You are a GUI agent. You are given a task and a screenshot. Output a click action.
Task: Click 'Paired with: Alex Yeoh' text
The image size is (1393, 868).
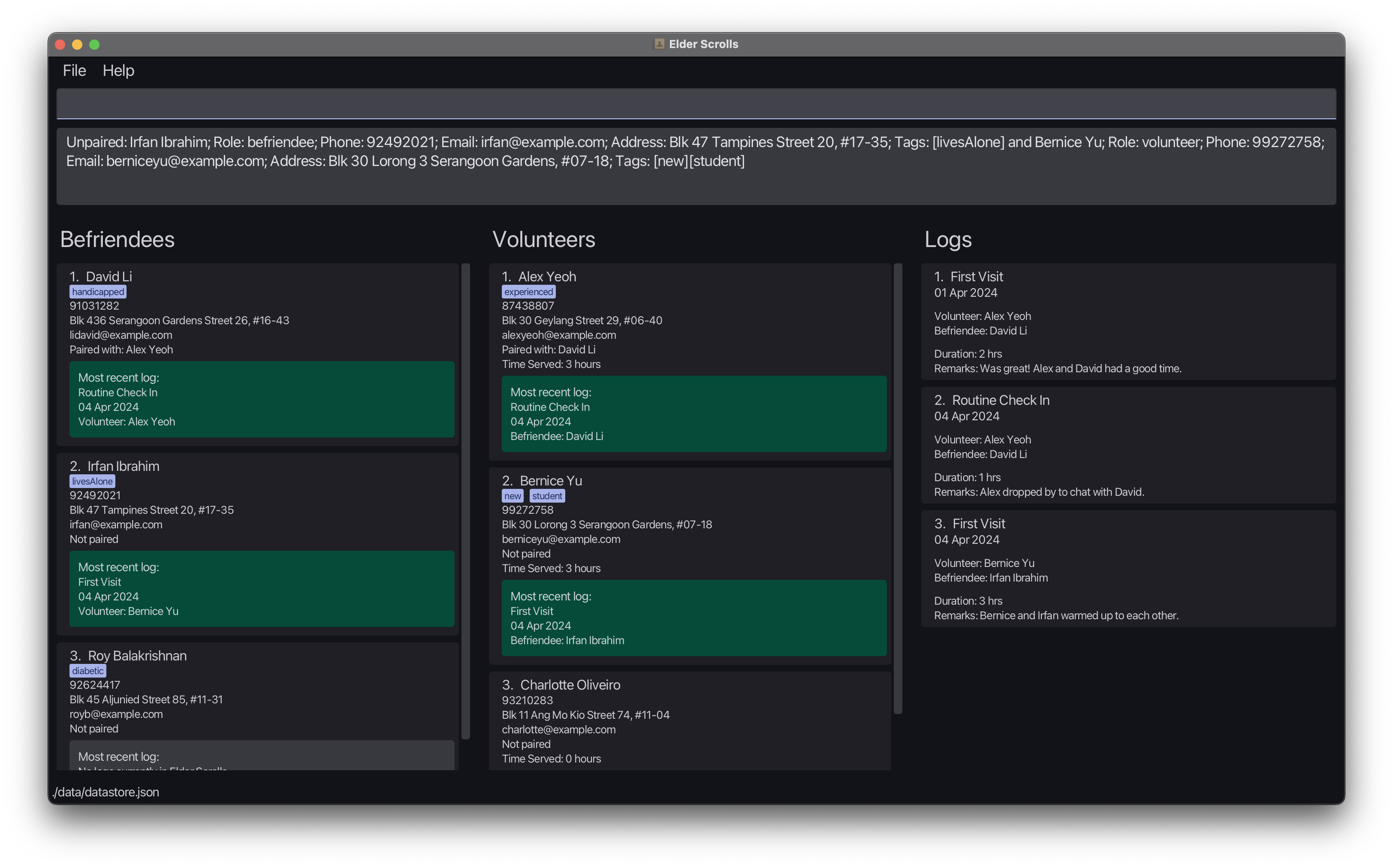click(121, 349)
